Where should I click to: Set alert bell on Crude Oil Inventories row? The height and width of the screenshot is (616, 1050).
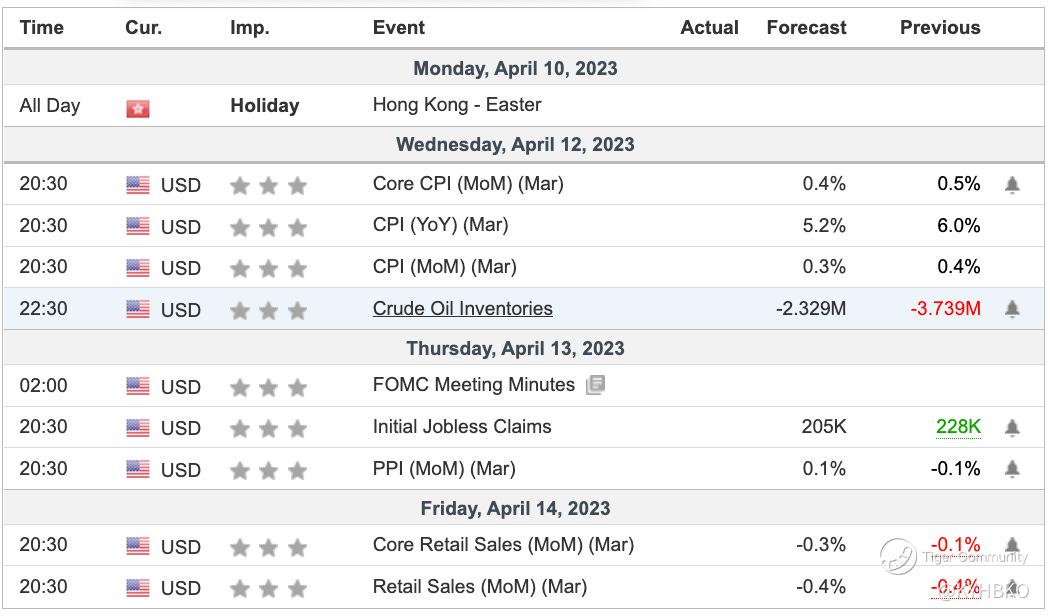coord(1012,309)
